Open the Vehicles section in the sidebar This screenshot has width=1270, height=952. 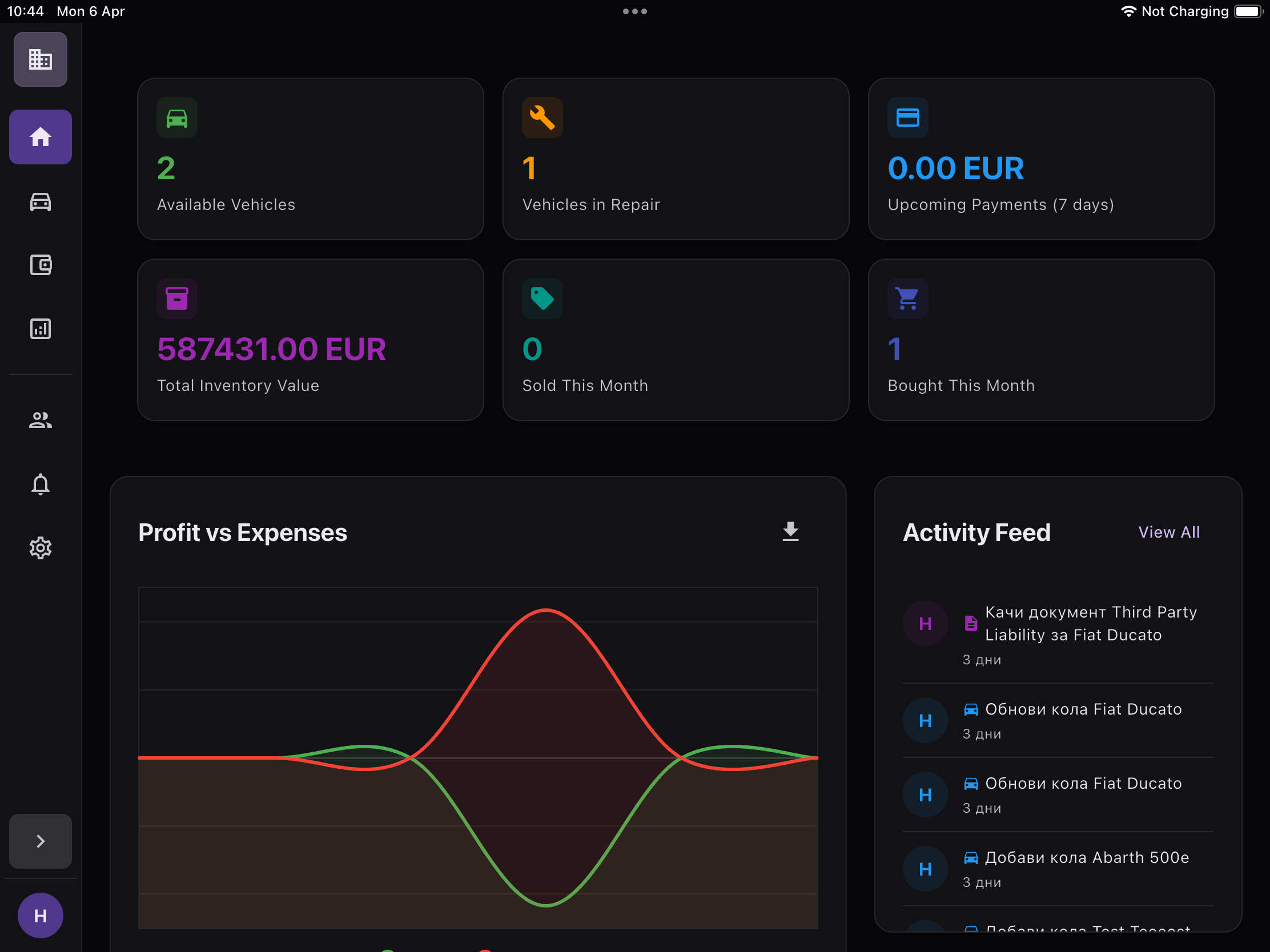39,202
